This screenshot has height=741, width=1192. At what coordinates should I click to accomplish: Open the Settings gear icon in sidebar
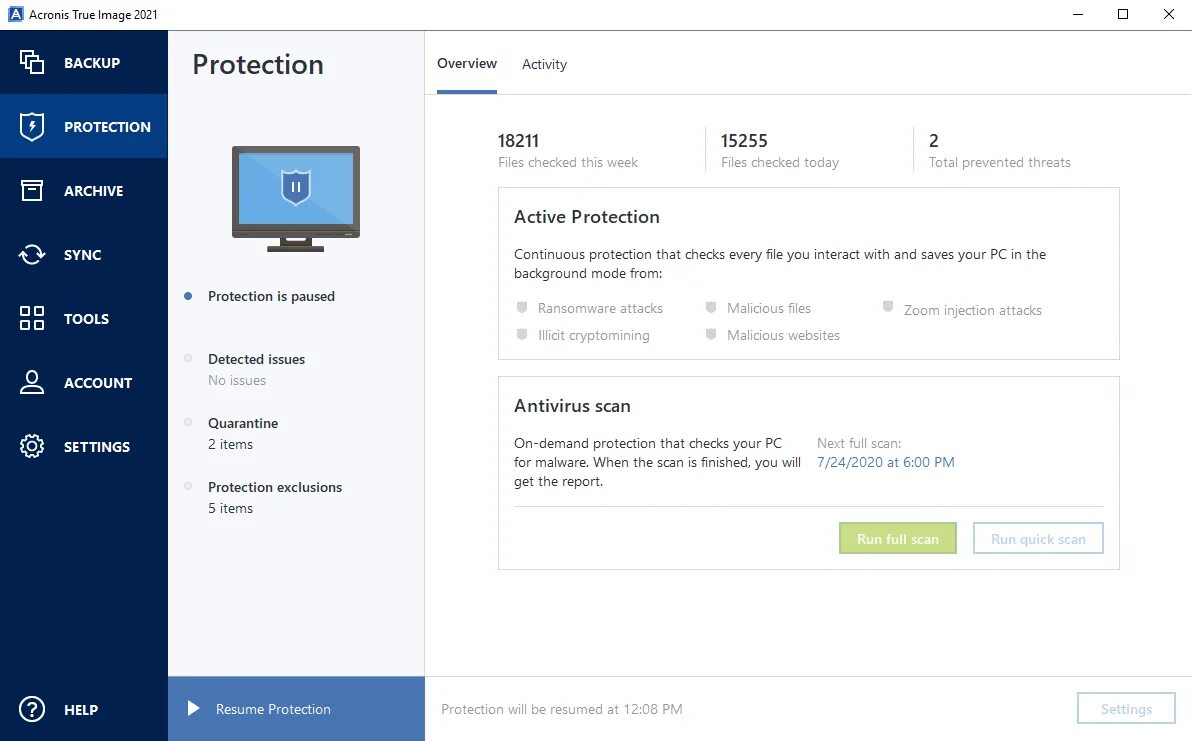(x=32, y=446)
